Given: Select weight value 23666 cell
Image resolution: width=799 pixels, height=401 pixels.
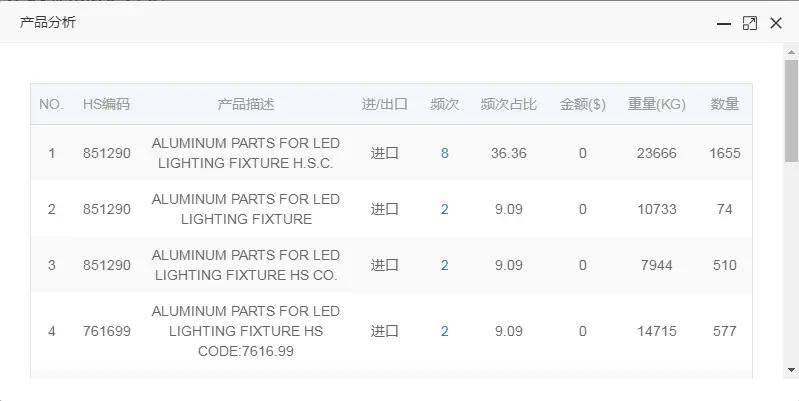Looking at the screenshot, I should pyautogui.click(x=656, y=153).
